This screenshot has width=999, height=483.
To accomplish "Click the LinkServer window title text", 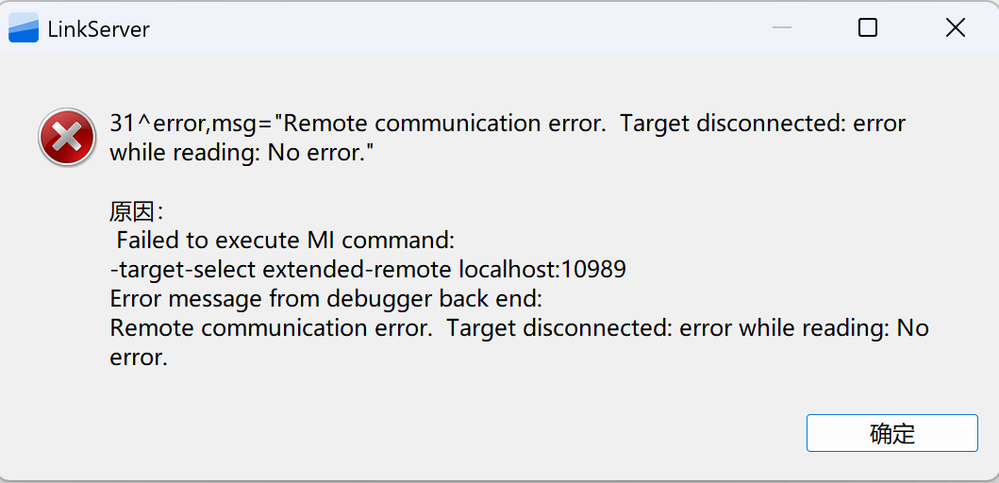I will tap(99, 29).
